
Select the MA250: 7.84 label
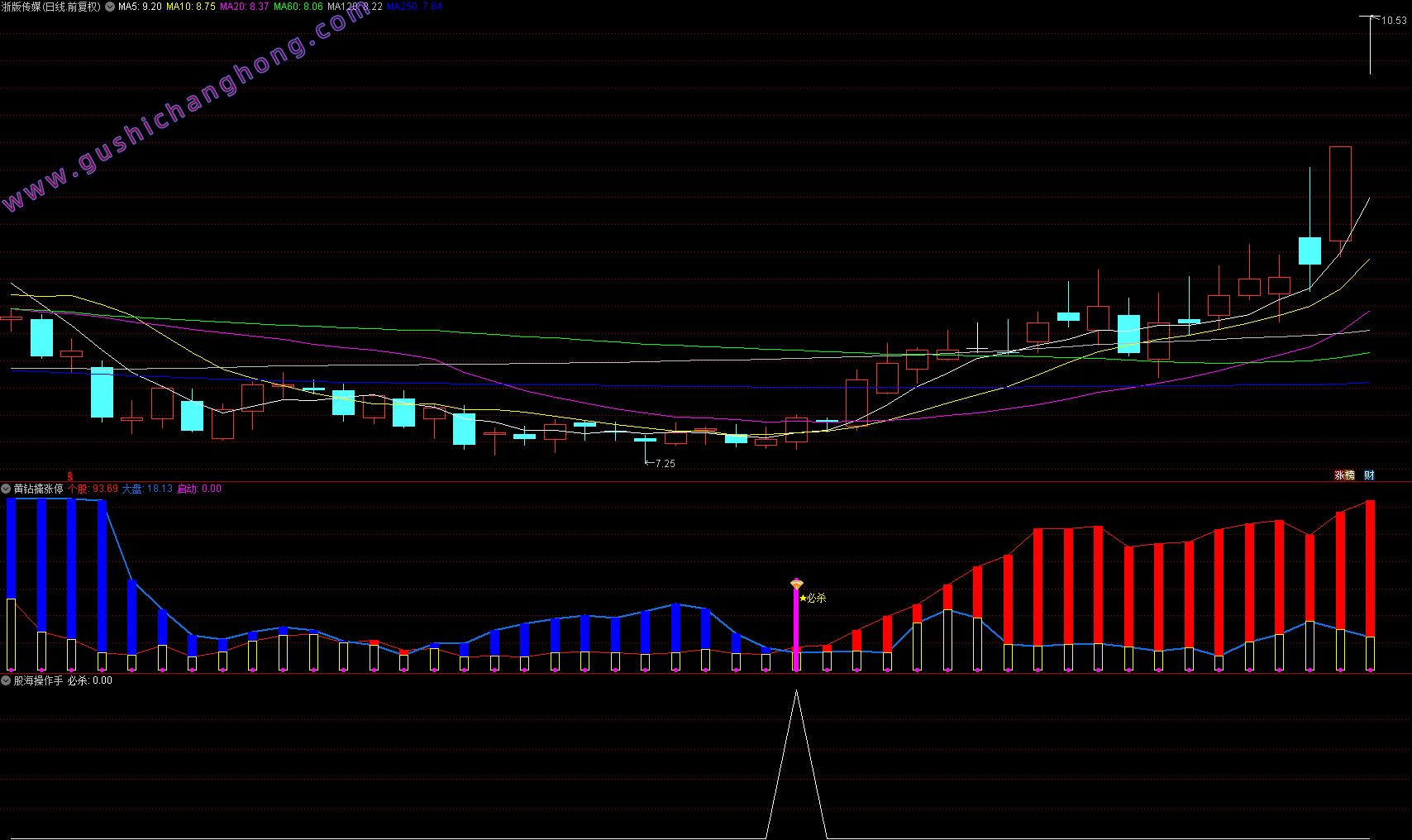(415, 7)
